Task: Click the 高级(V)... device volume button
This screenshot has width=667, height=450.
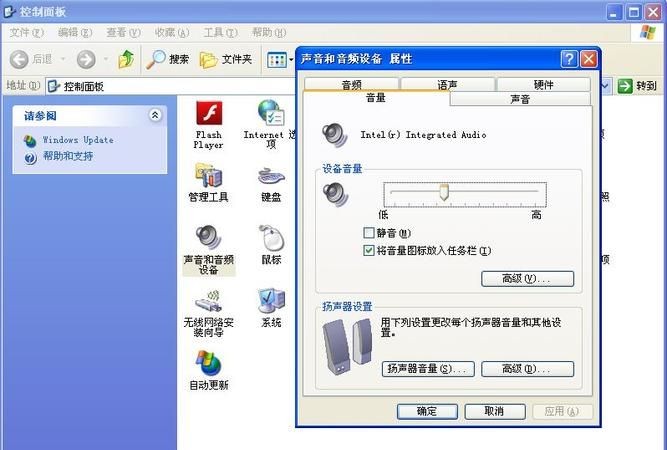Action: tap(527, 279)
